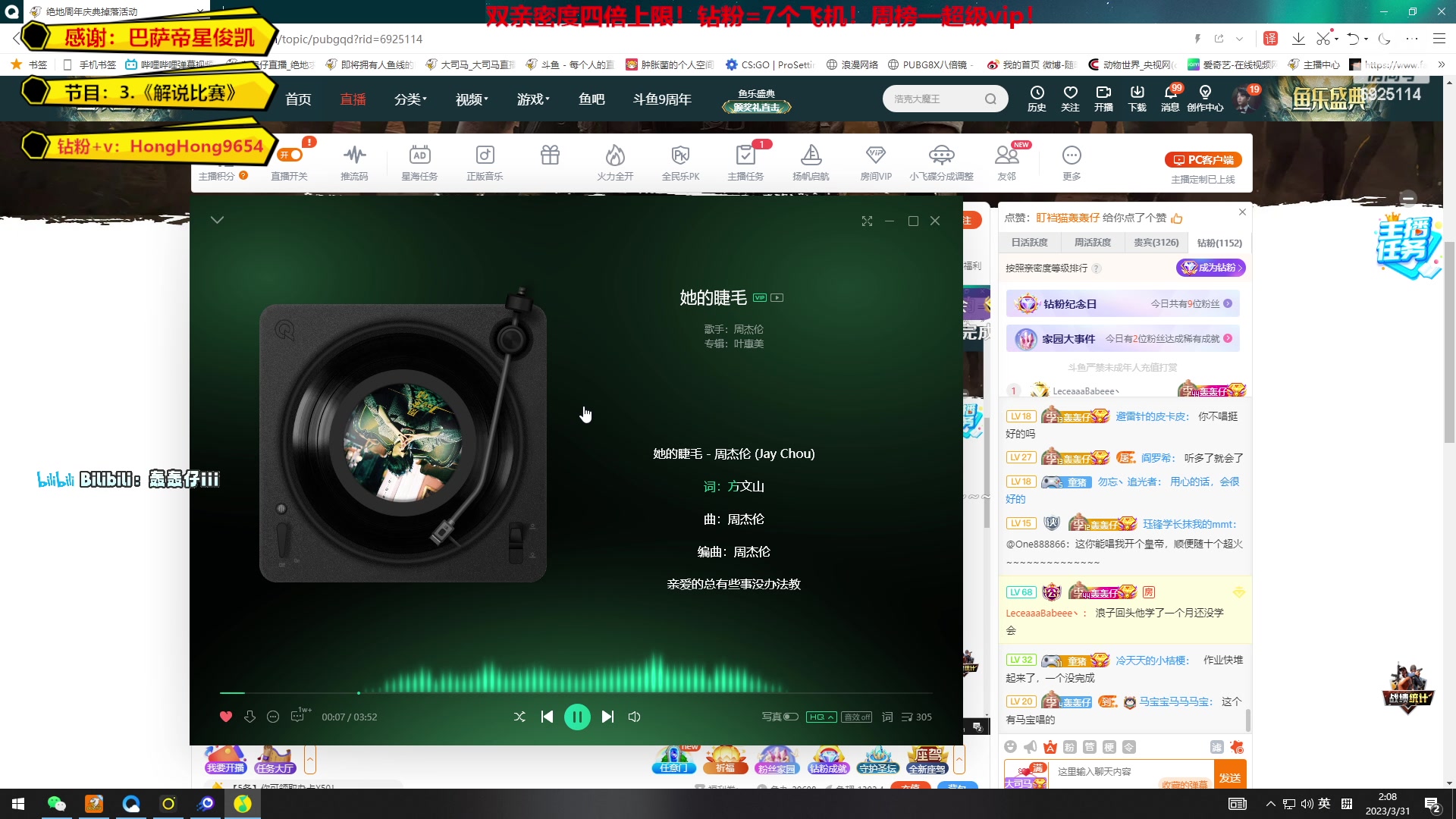This screenshot has height=819, width=1456.
Task: Open 关注 followed channels
Action: tap(1070, 99)
